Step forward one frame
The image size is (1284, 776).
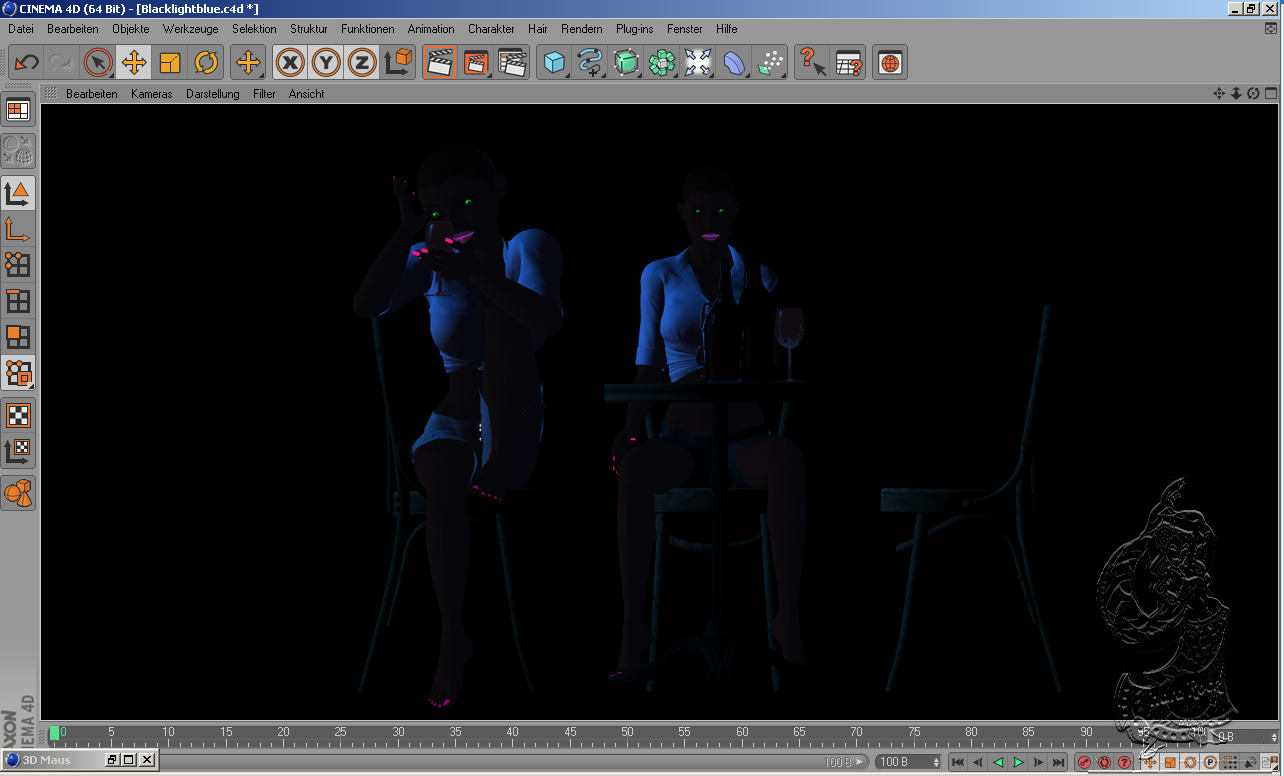coord(1038,763)
